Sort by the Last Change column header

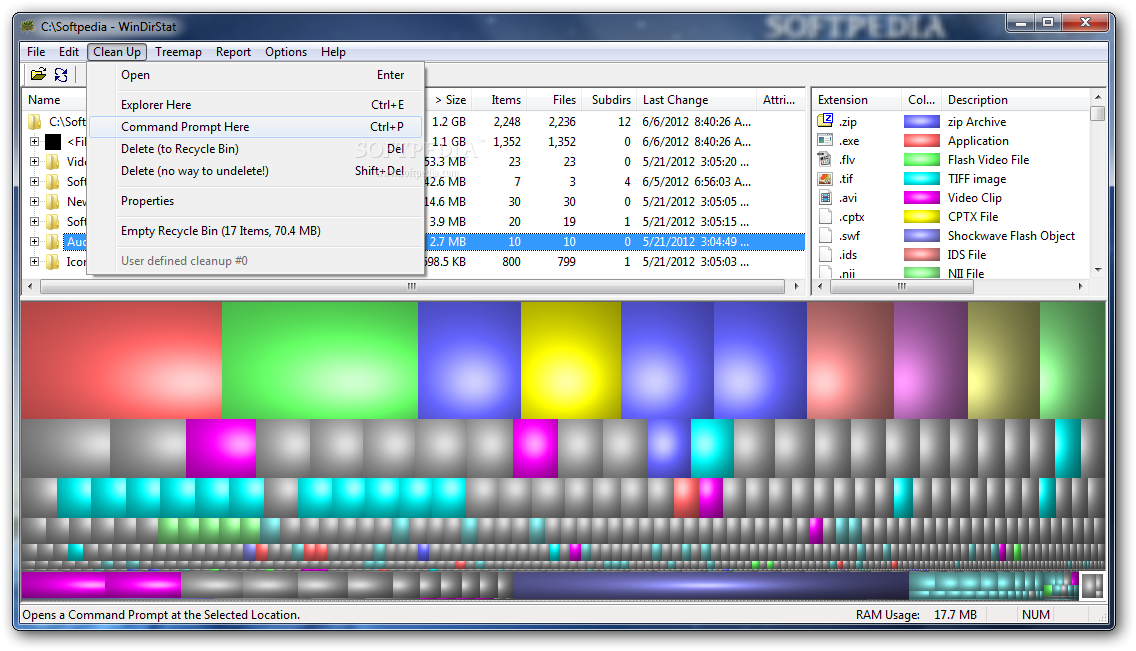(696, 100)
